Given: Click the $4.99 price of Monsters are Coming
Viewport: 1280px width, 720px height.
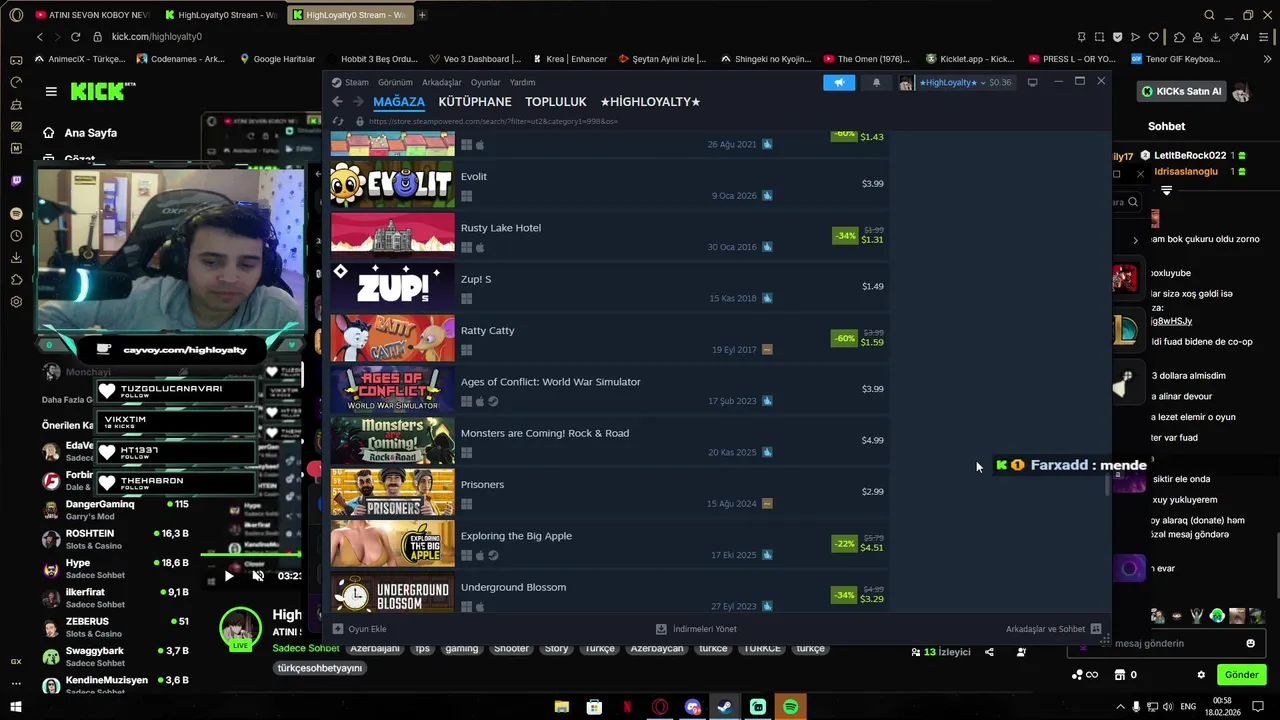Looking at the screenshot, I should tap(872, 440).
